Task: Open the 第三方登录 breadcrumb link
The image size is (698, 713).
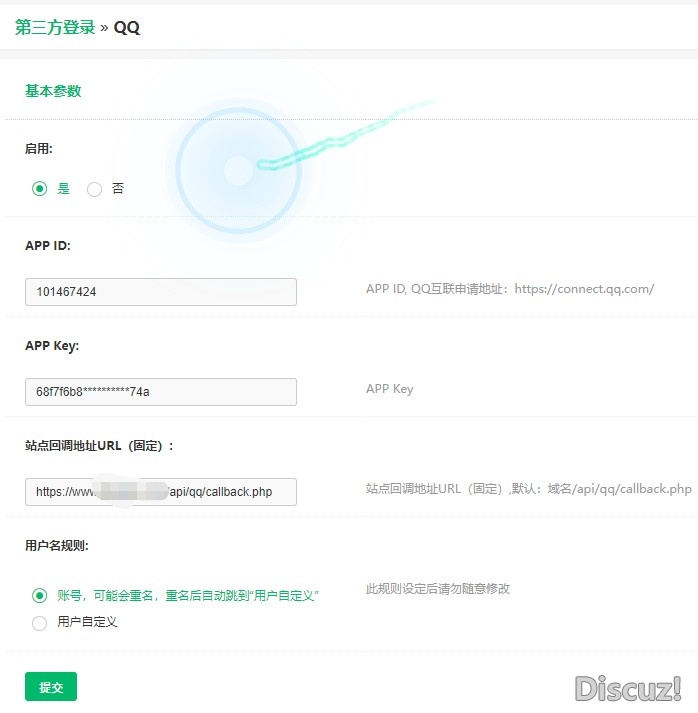Action: pos(55,27)
